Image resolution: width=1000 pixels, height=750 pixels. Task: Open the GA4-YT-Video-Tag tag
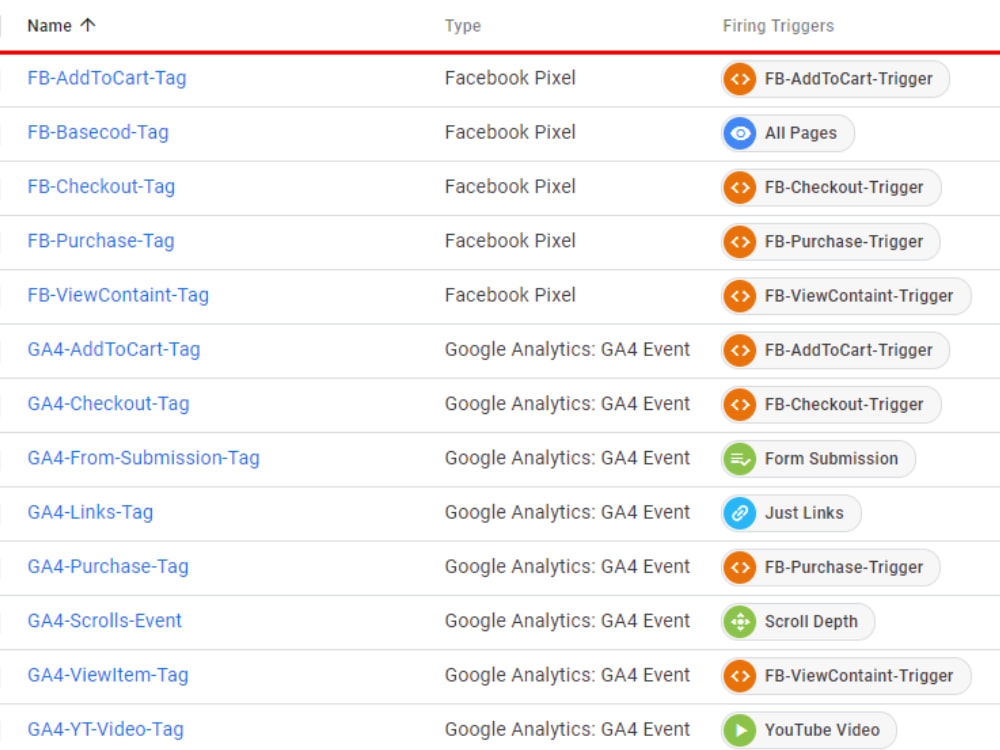[x=107, y=729]
